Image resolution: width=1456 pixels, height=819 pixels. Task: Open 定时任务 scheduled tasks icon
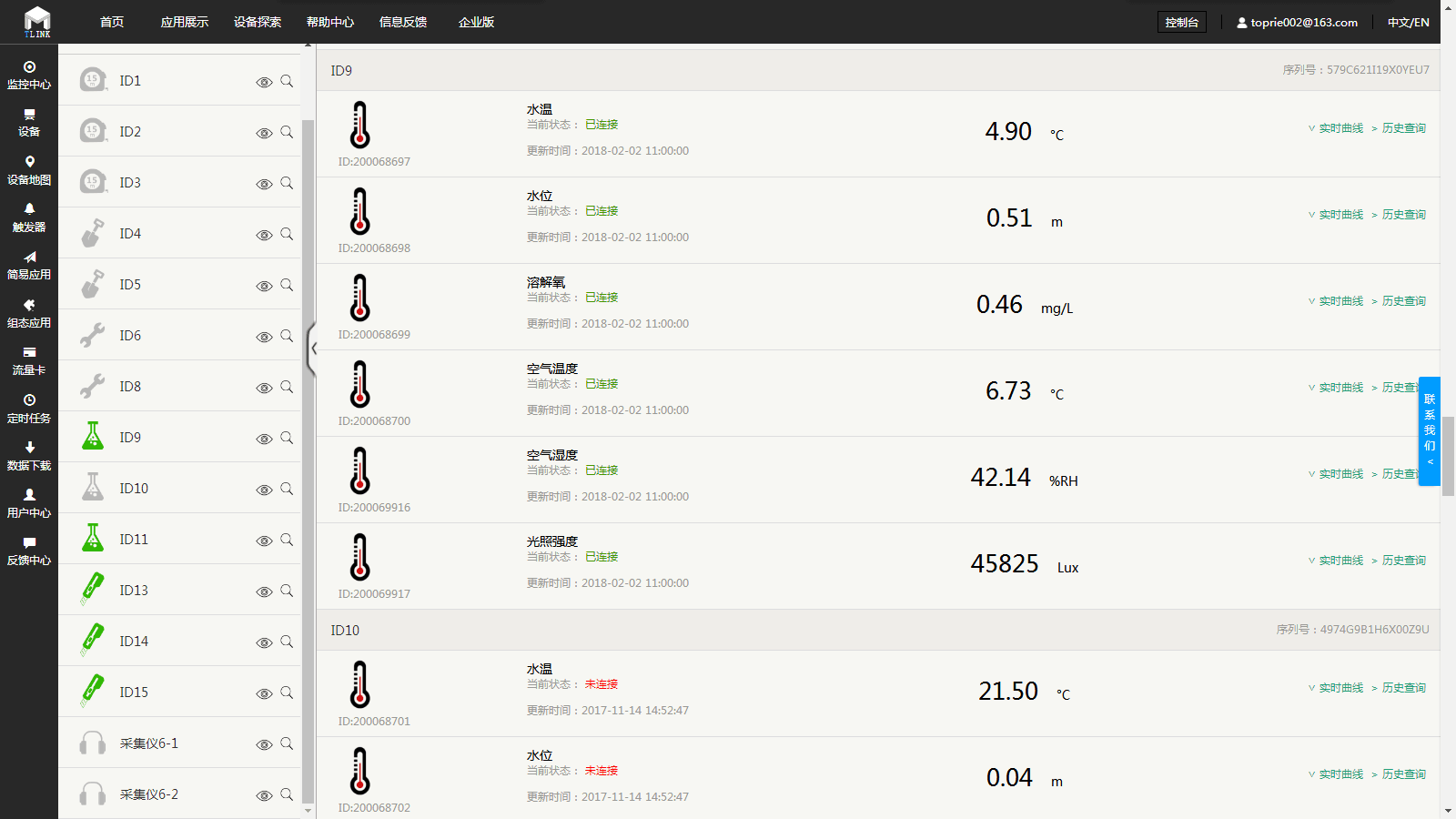click(x=29, y=400)
